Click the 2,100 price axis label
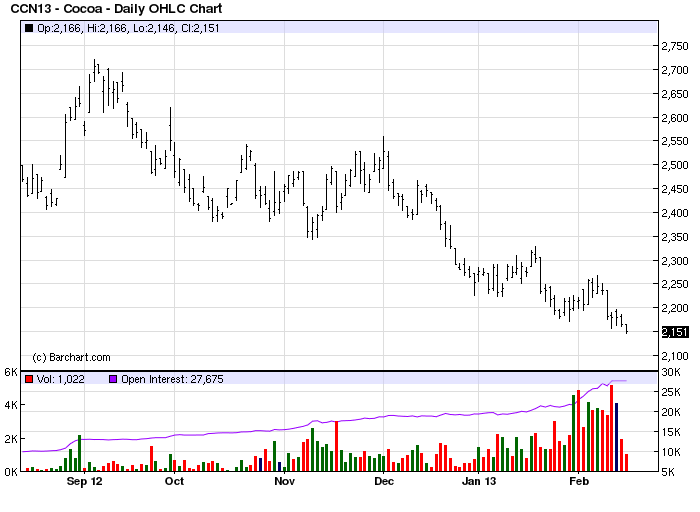The image size is (700, 512). (675, 356)
